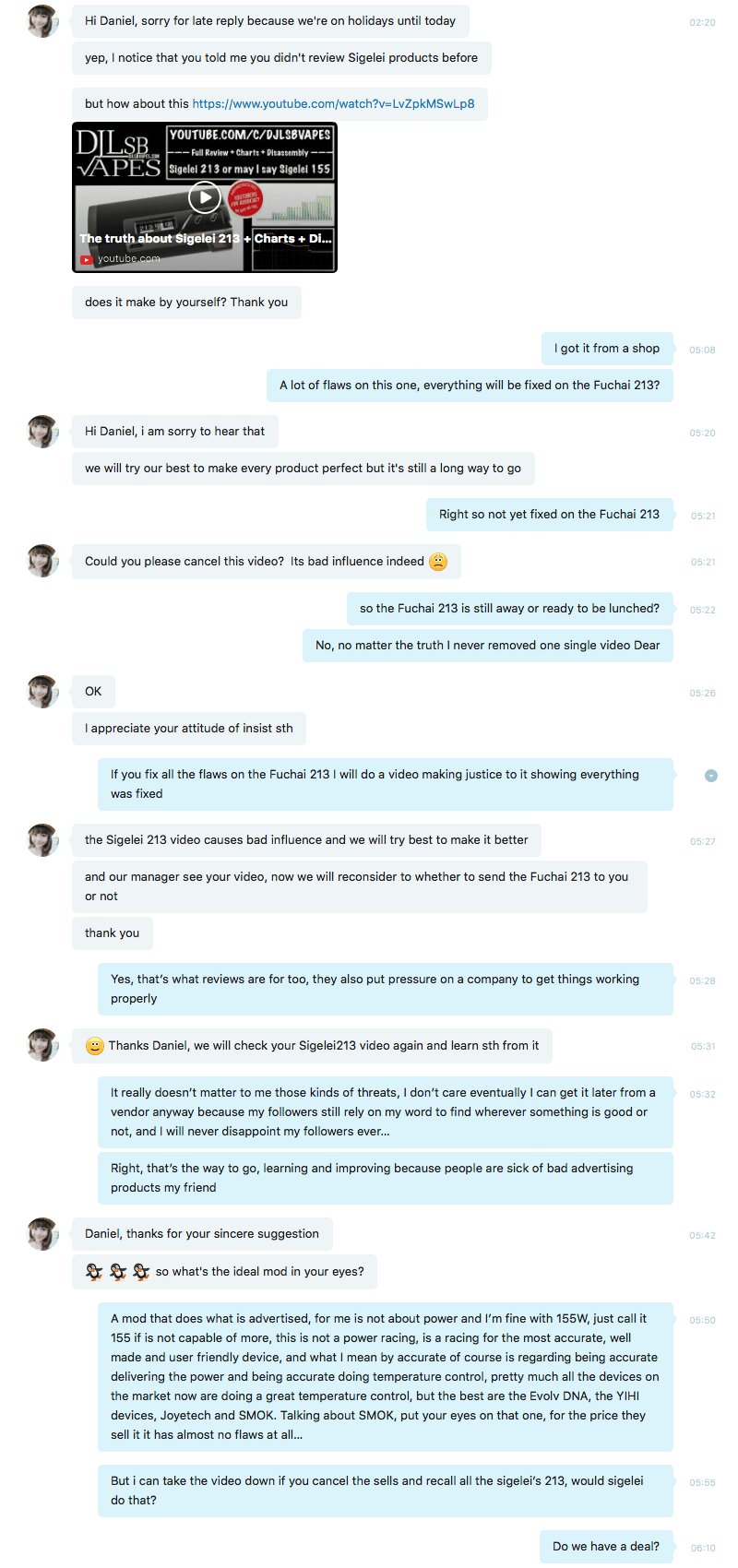Viewport: 738px width, 1568px height.
Task: Click the "thank you" message bubble
Action: [113, 932]
